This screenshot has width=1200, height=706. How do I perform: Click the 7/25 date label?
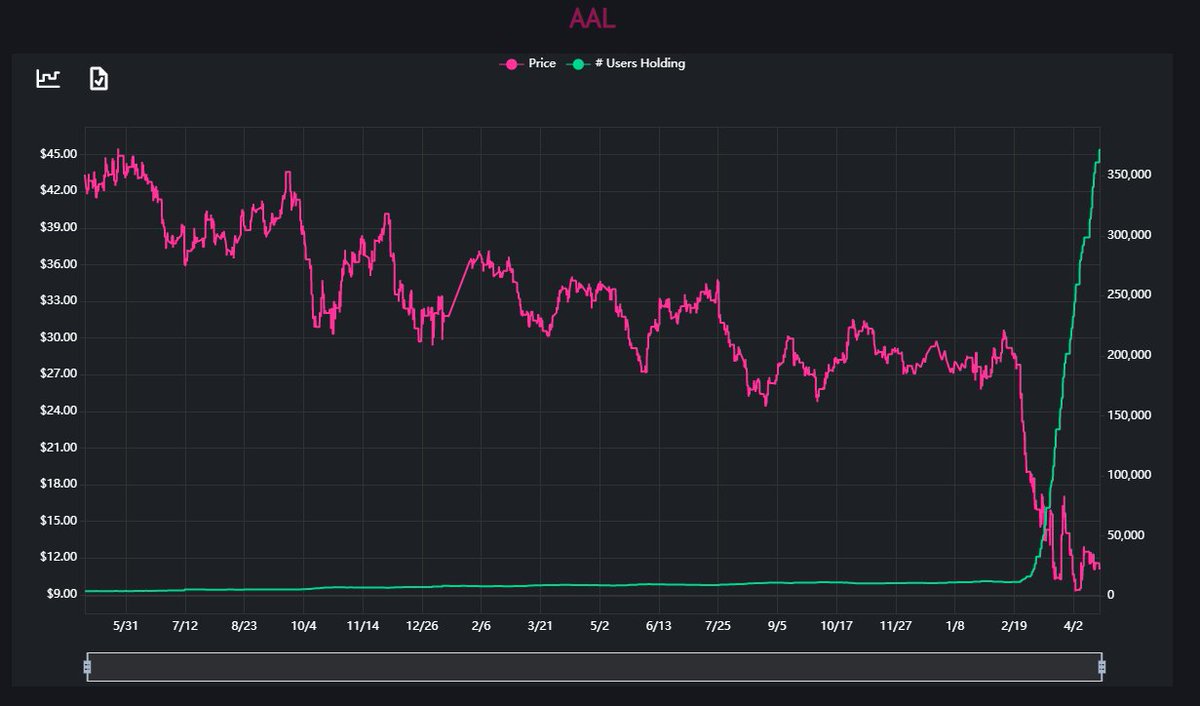point(718,626)
